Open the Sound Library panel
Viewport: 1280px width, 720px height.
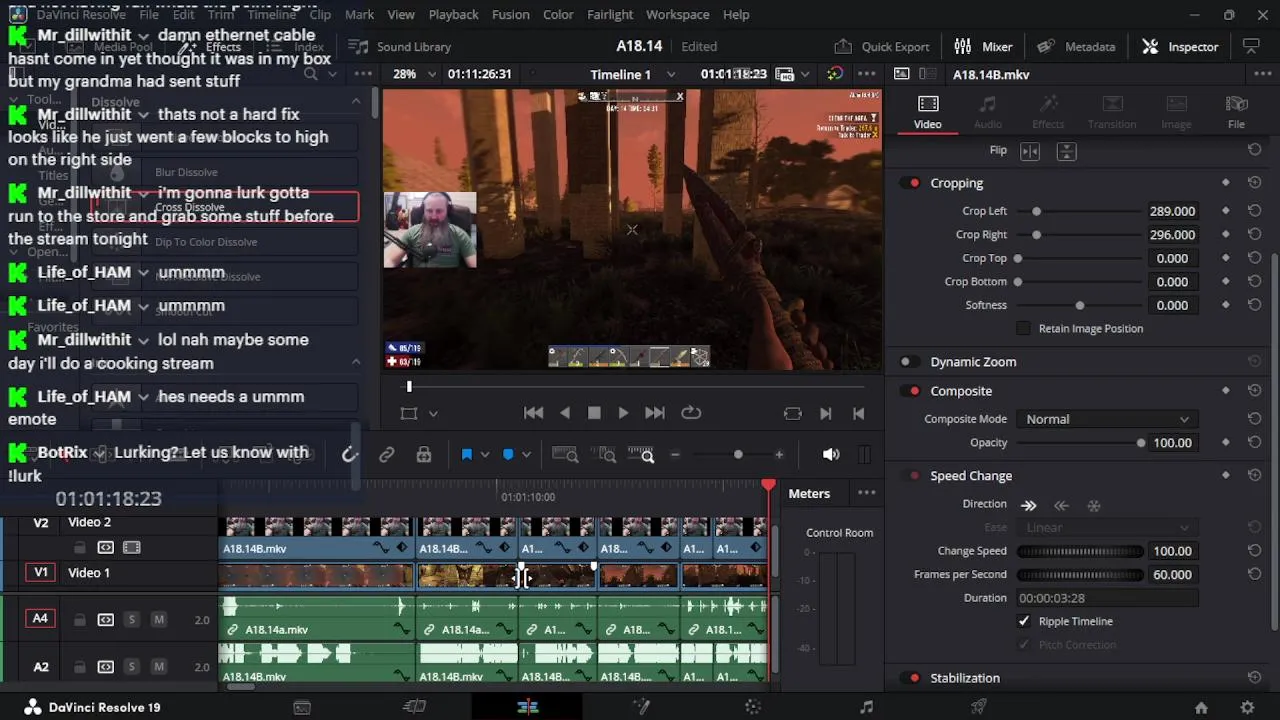[399, 47]
